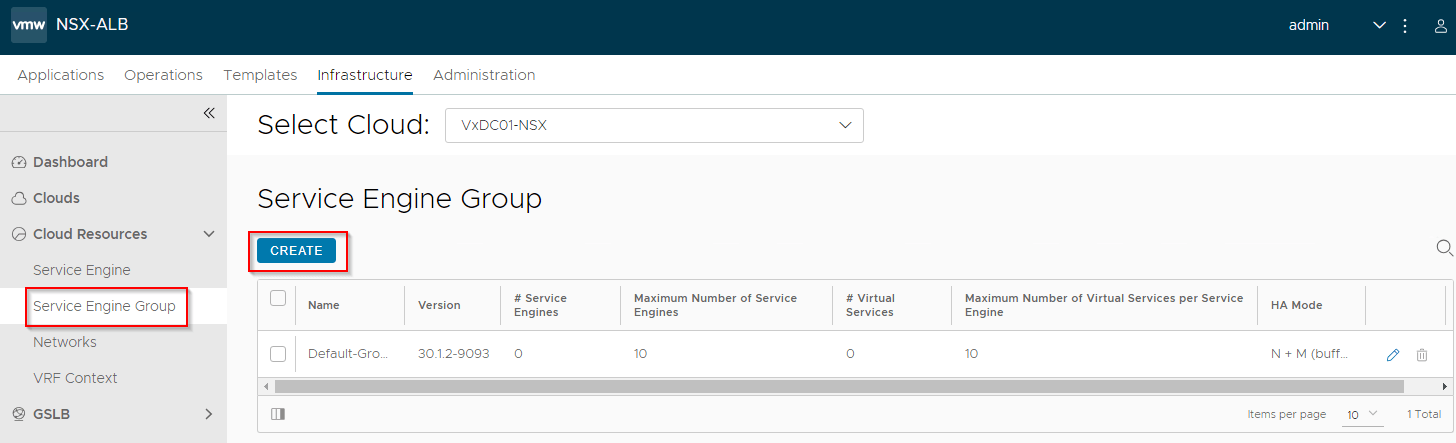Click the # Virtual Services column header

coord(870,305)
